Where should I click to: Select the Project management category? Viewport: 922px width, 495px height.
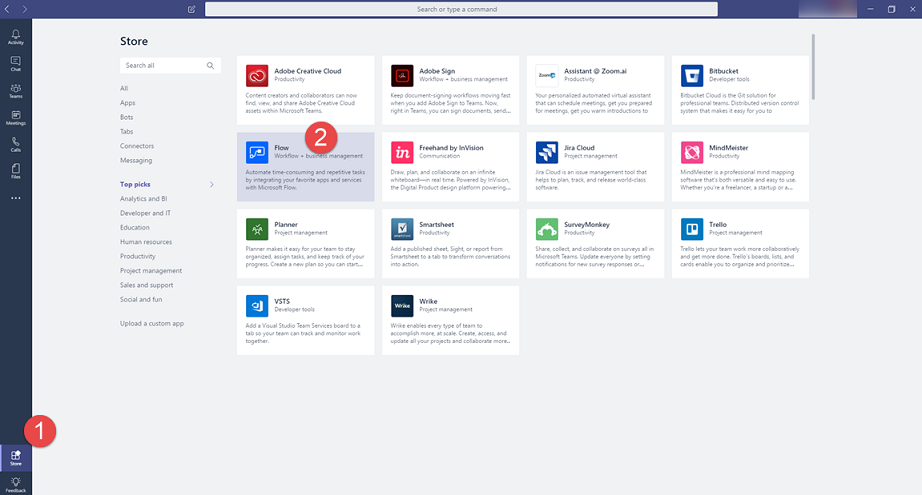(x=151, y=270)
